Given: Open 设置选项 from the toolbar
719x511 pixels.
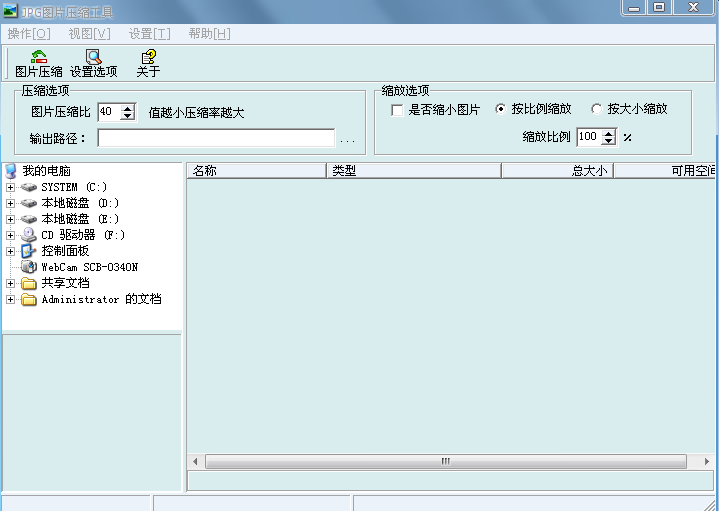Looking at the screenshot, I should (x=93, y=58).
